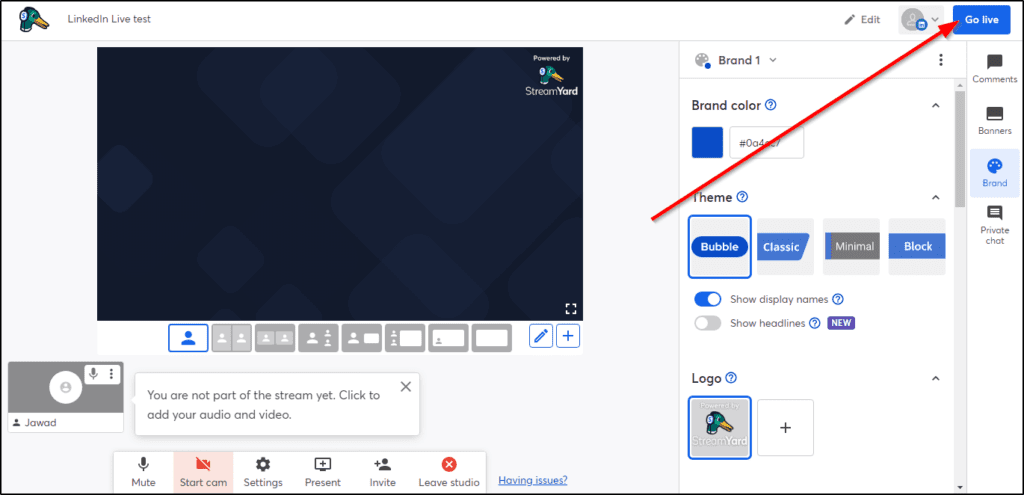Screen dimensions: 1024x495
Task: Open studio Settings
Action: pos(263,472)
